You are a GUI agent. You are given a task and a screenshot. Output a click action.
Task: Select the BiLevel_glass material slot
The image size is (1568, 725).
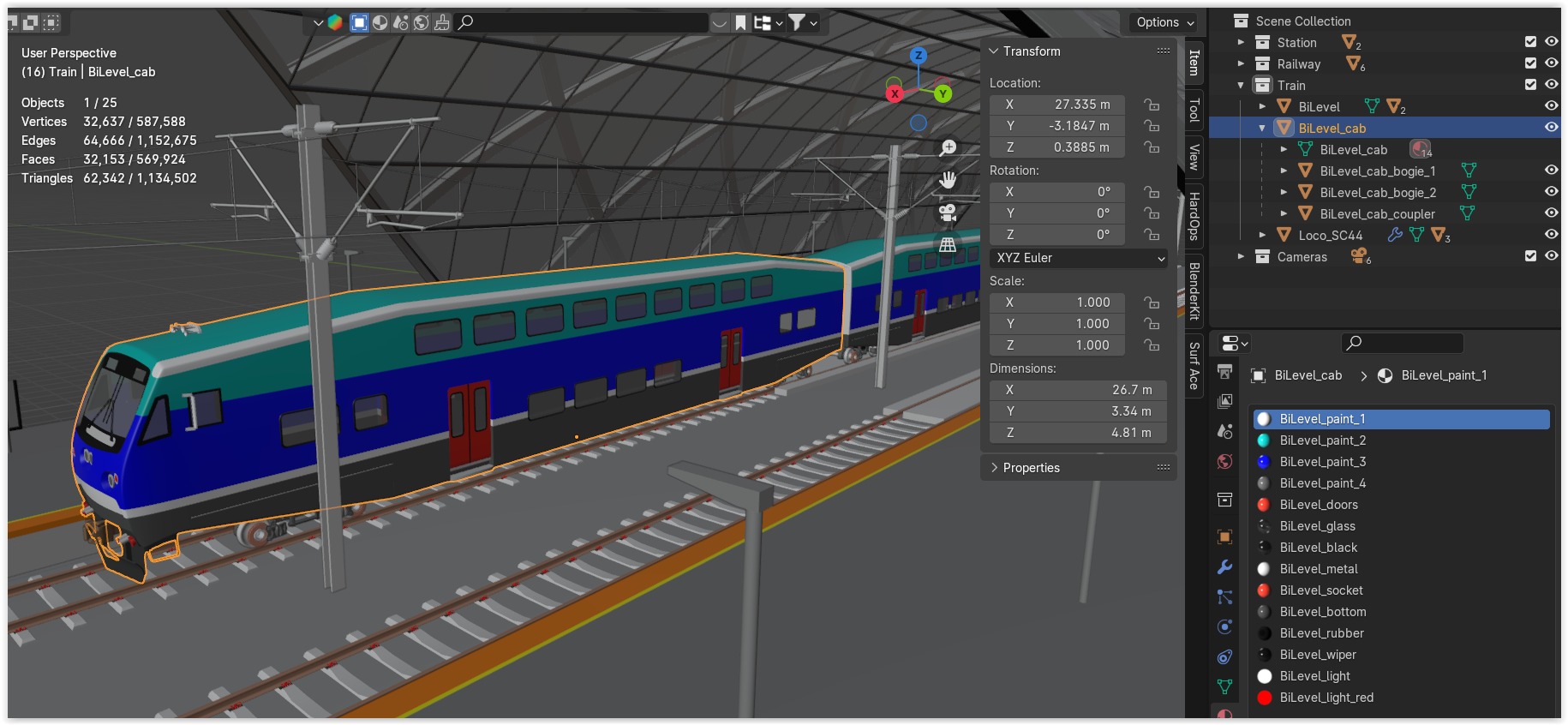point(1401,526)
